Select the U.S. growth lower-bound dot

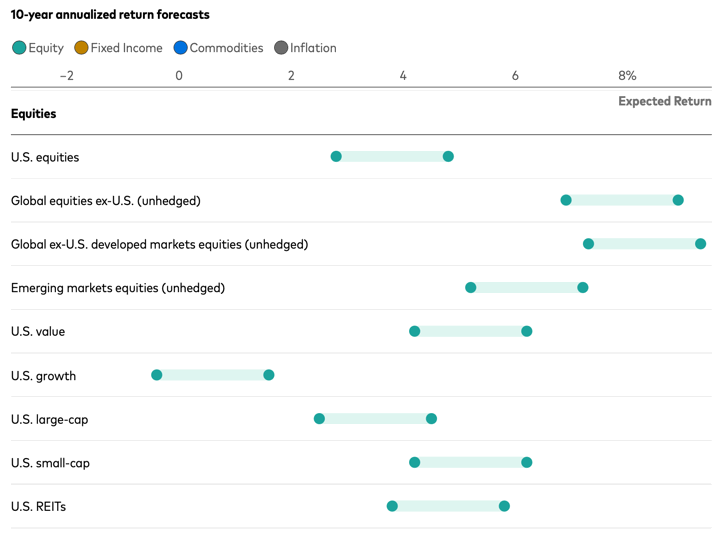(x=157, y=375)
